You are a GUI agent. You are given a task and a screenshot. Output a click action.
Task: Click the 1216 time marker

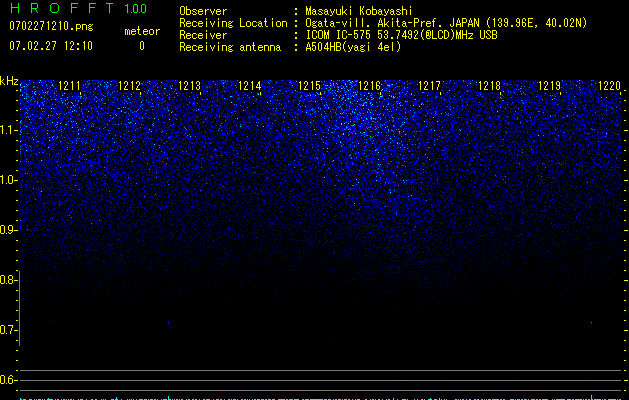369,86
